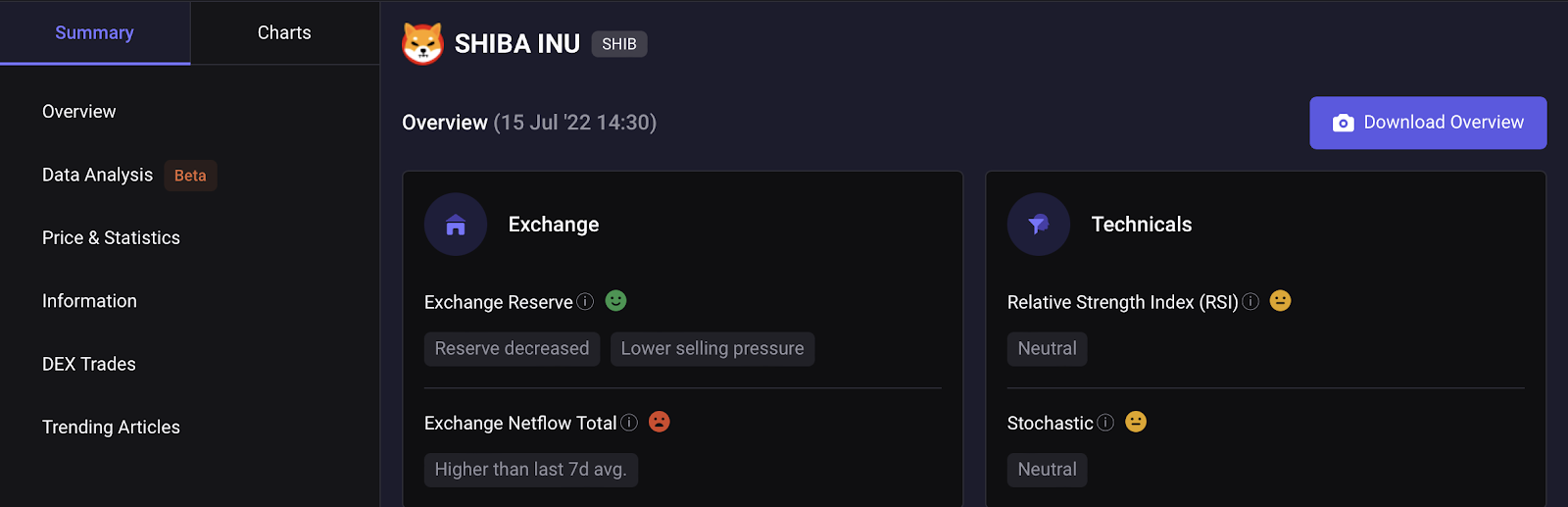Open Price & Statistics in sidebar

(x=111, y=238)
